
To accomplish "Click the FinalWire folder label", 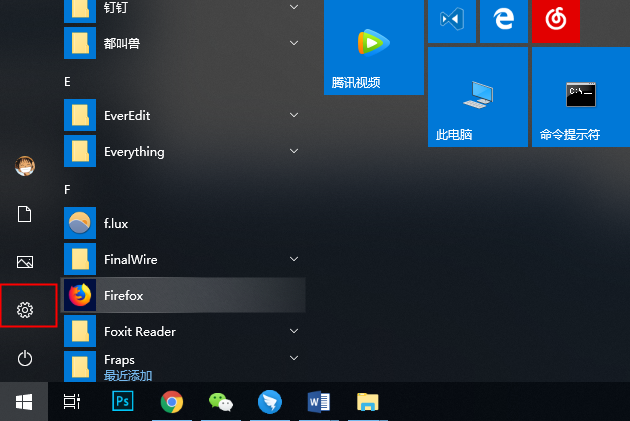I will tap(131, 260).
